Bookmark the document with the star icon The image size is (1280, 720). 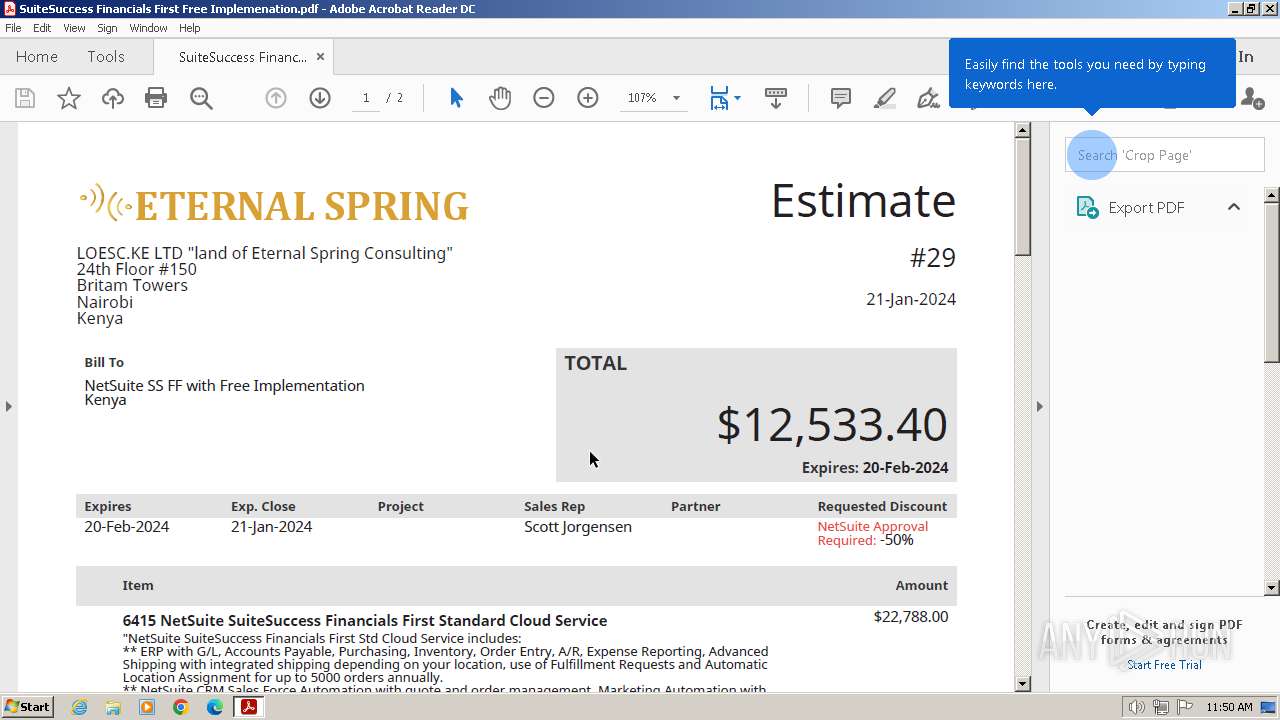click(69, 98)
